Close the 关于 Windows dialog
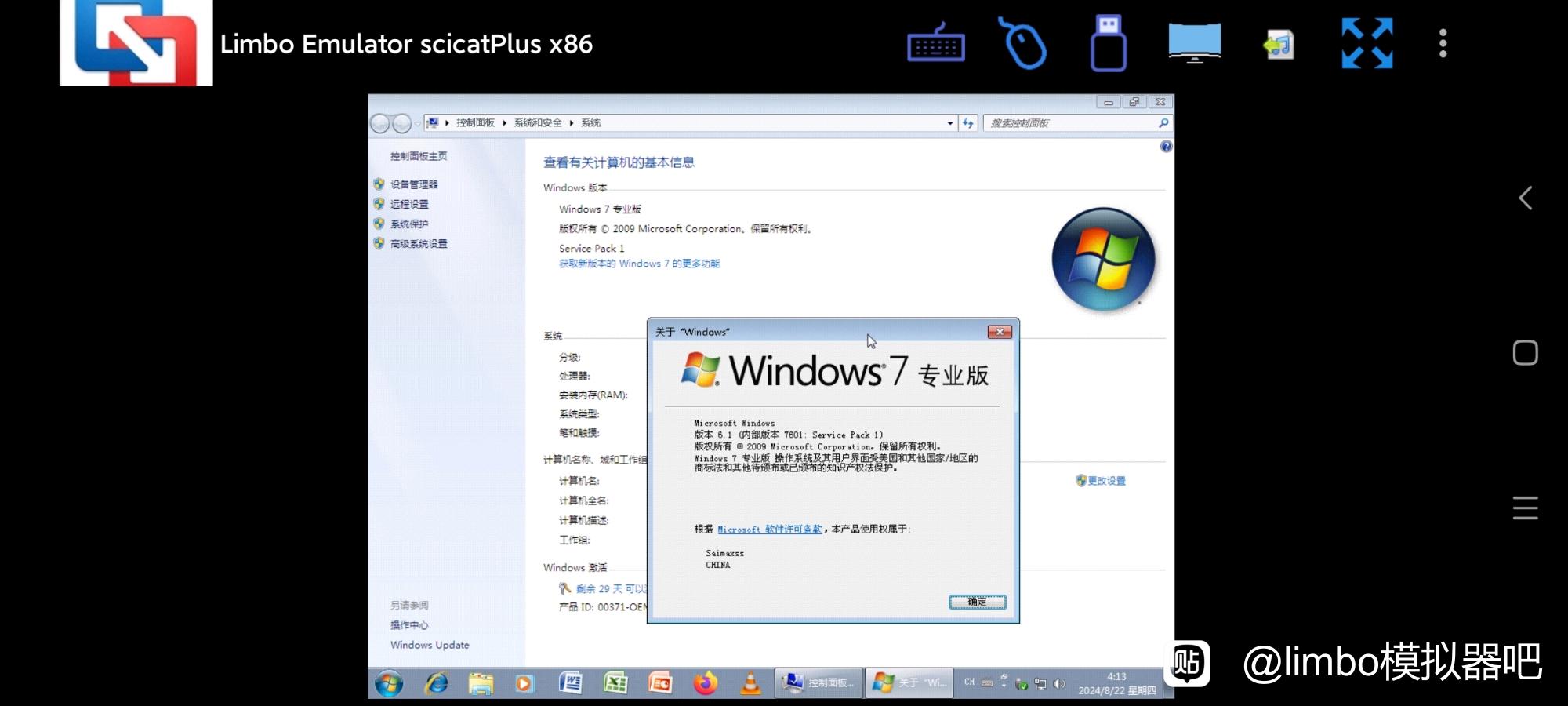Image resolution: width=1568 pixels, height=706 pixels. 1000,332
